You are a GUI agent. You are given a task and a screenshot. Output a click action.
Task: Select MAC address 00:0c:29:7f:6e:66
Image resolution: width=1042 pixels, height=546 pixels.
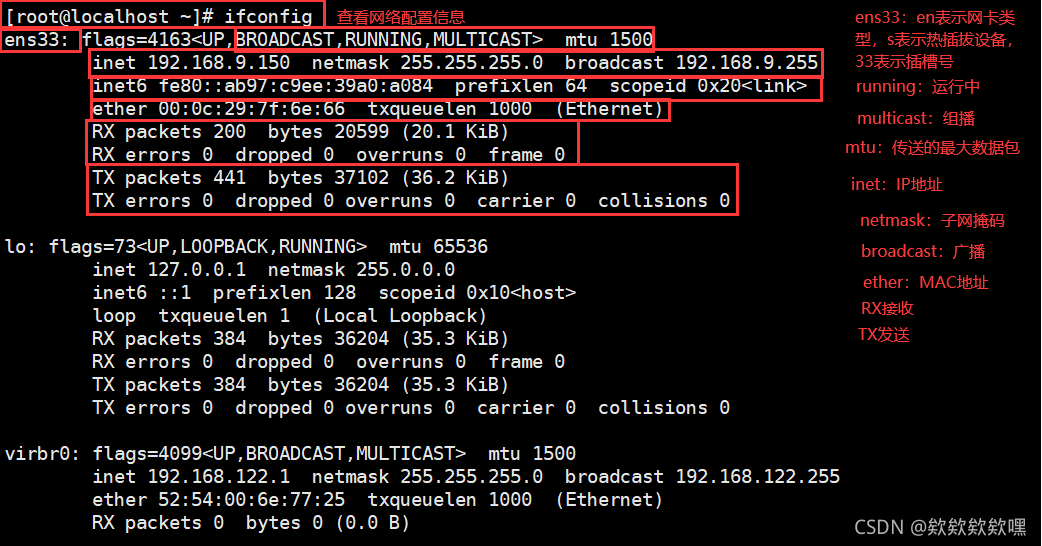point(251,109)
